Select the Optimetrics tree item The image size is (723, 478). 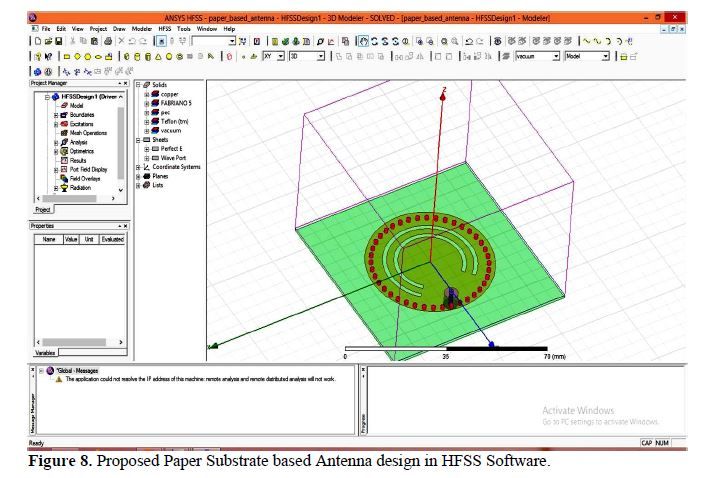point(82,152)
